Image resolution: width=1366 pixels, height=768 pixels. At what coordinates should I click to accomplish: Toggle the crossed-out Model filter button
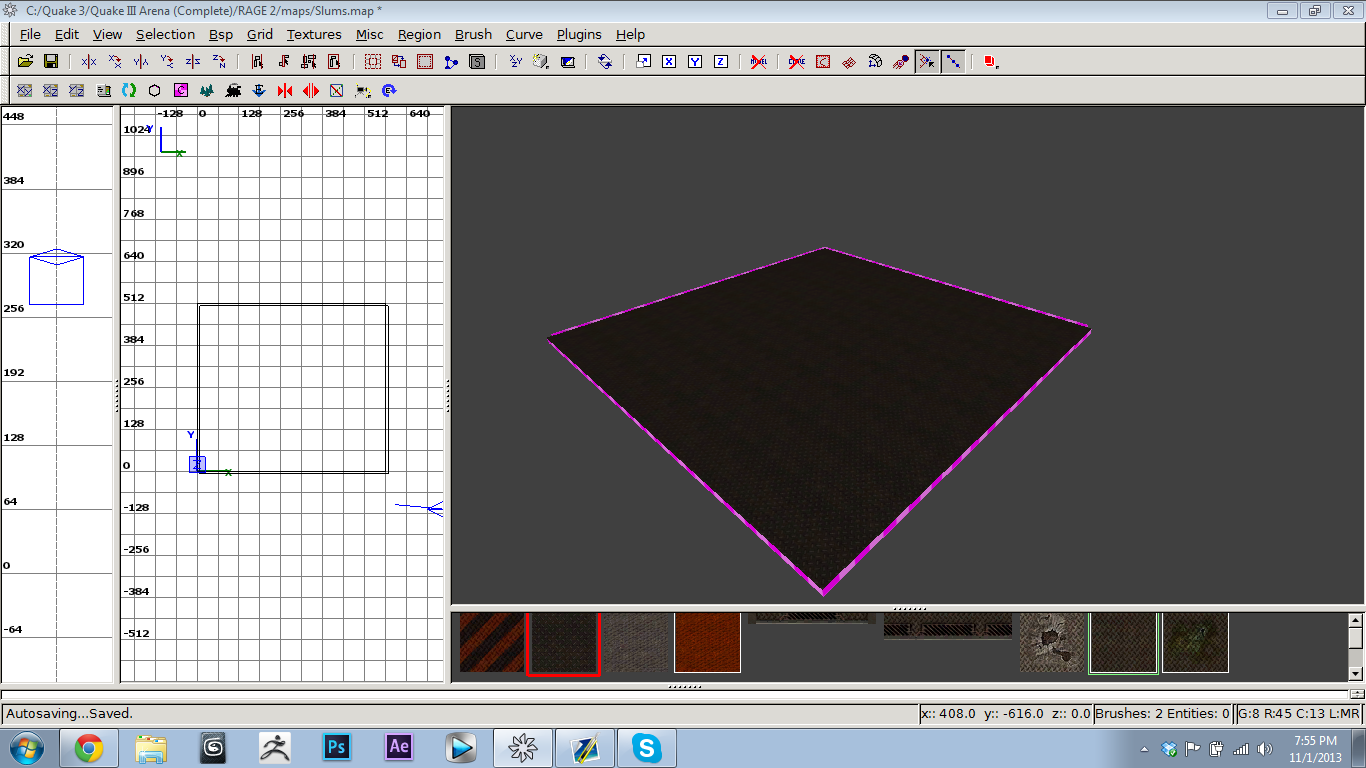tap(759, 61)
